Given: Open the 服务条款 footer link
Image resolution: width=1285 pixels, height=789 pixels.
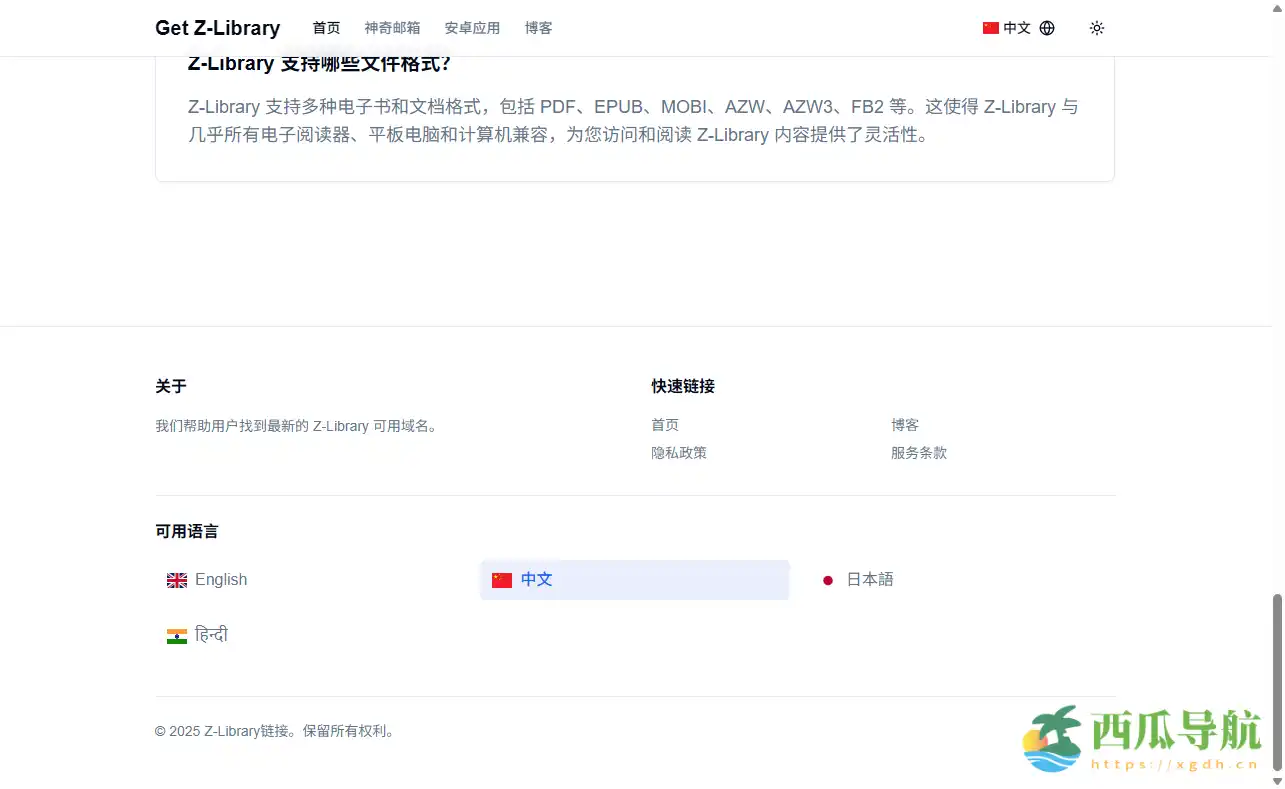Looking at the screenshot, I should (919, 453).
